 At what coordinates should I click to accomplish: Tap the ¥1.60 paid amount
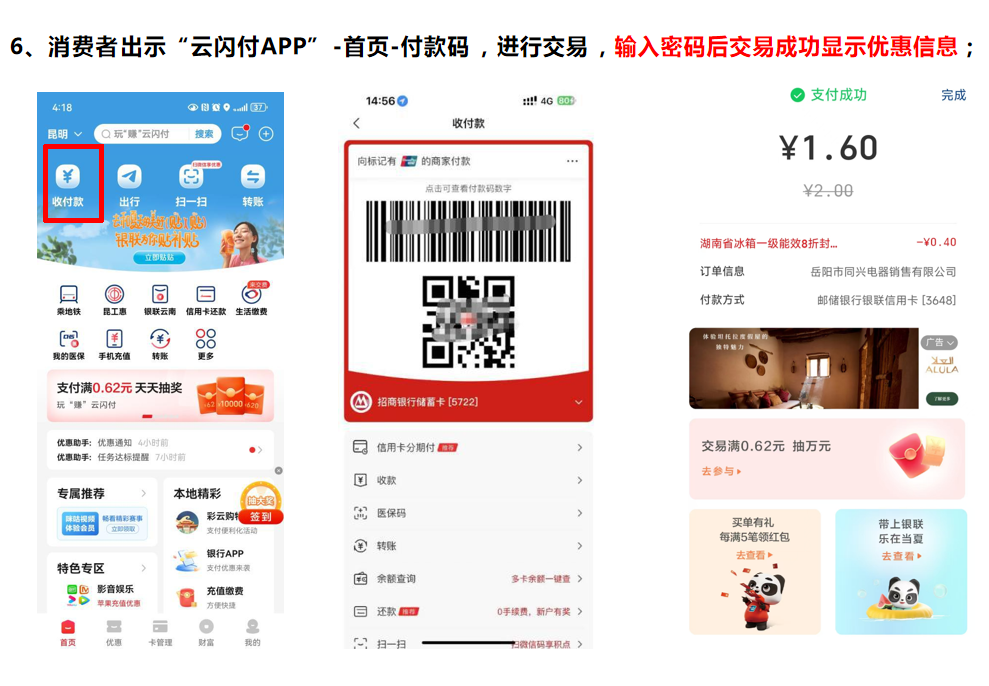click(x=828, y=148)
